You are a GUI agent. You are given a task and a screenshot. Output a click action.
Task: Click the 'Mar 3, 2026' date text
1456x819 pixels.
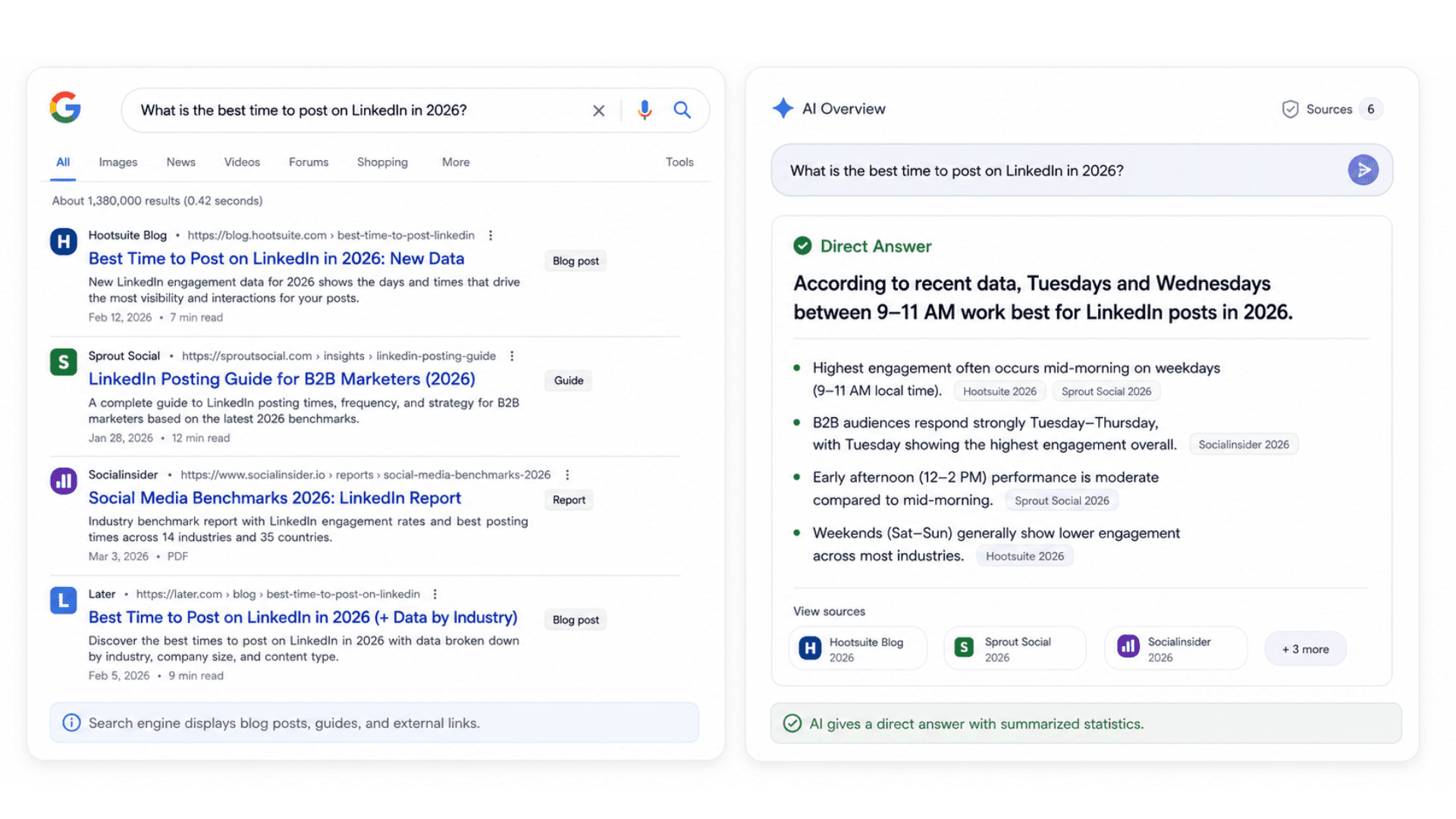click(118, 557)
